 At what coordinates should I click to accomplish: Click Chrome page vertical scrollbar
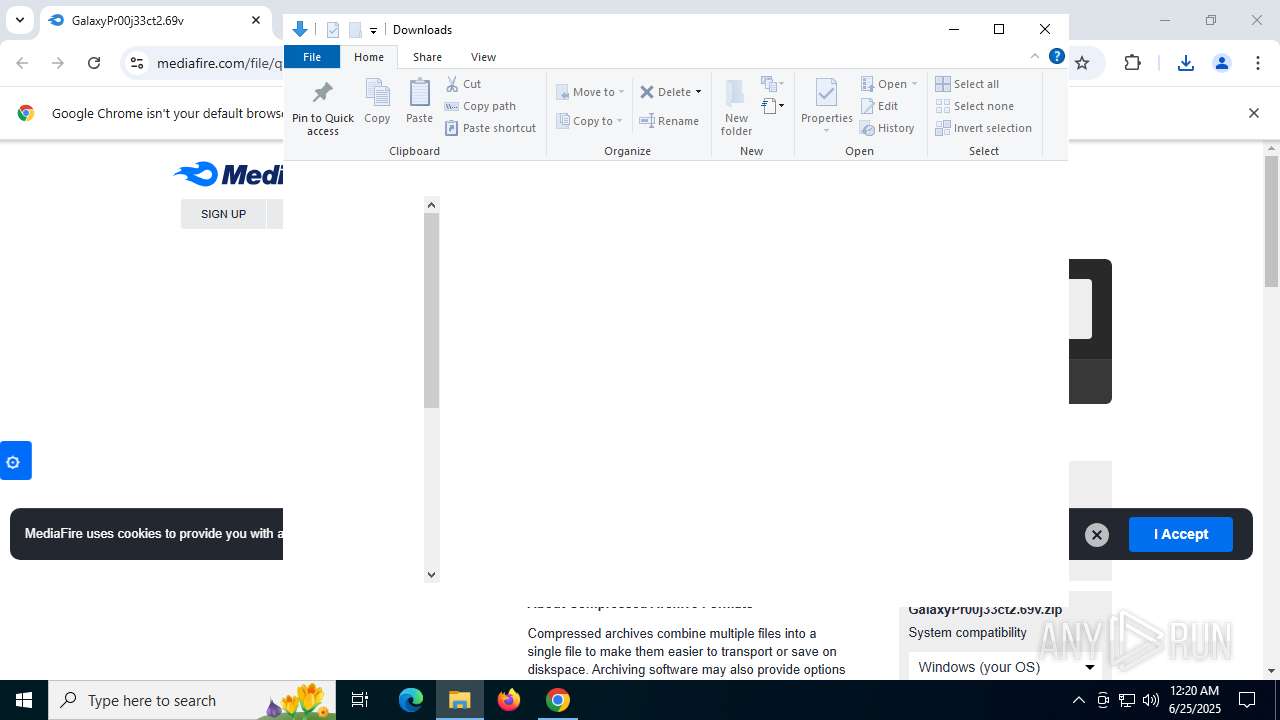click(1271, 221)
